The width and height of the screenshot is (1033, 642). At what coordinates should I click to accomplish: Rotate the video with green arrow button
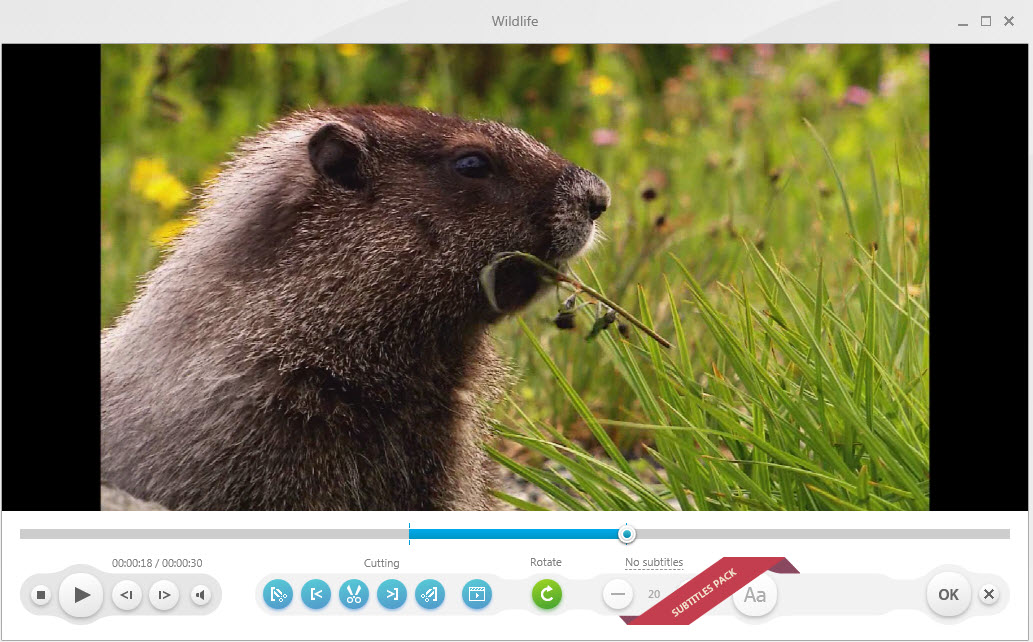(x=547, y=595)
